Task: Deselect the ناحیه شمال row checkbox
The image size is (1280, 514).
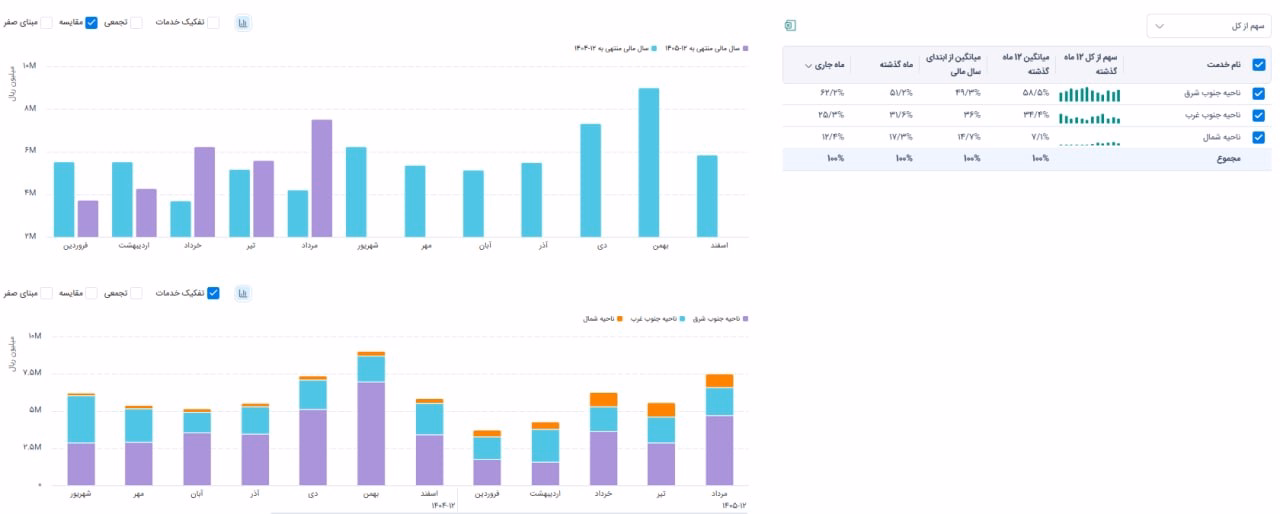Action: pyautogui.click(x=1259, y=137)
